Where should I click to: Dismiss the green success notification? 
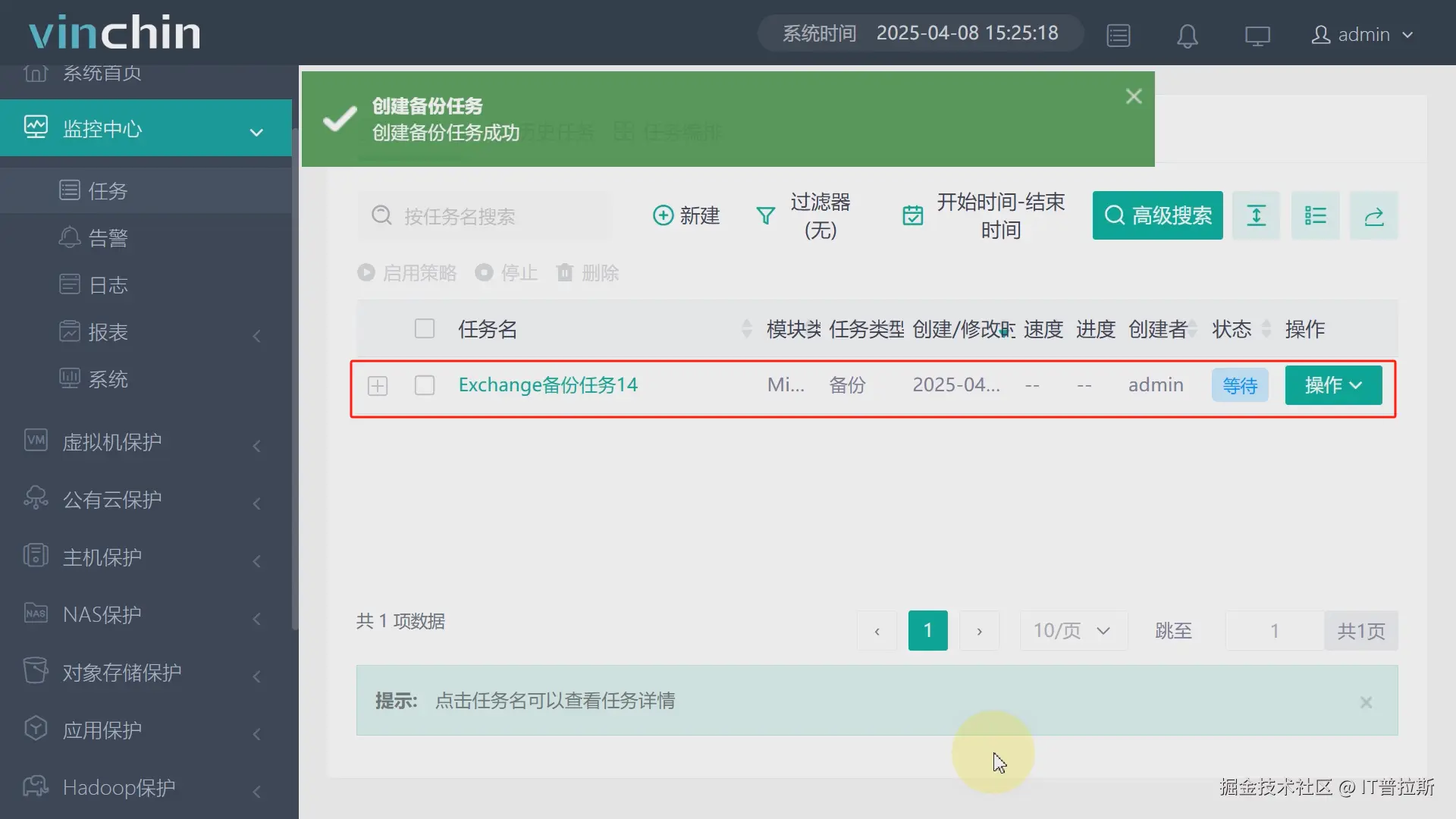tap(1134, 96)
